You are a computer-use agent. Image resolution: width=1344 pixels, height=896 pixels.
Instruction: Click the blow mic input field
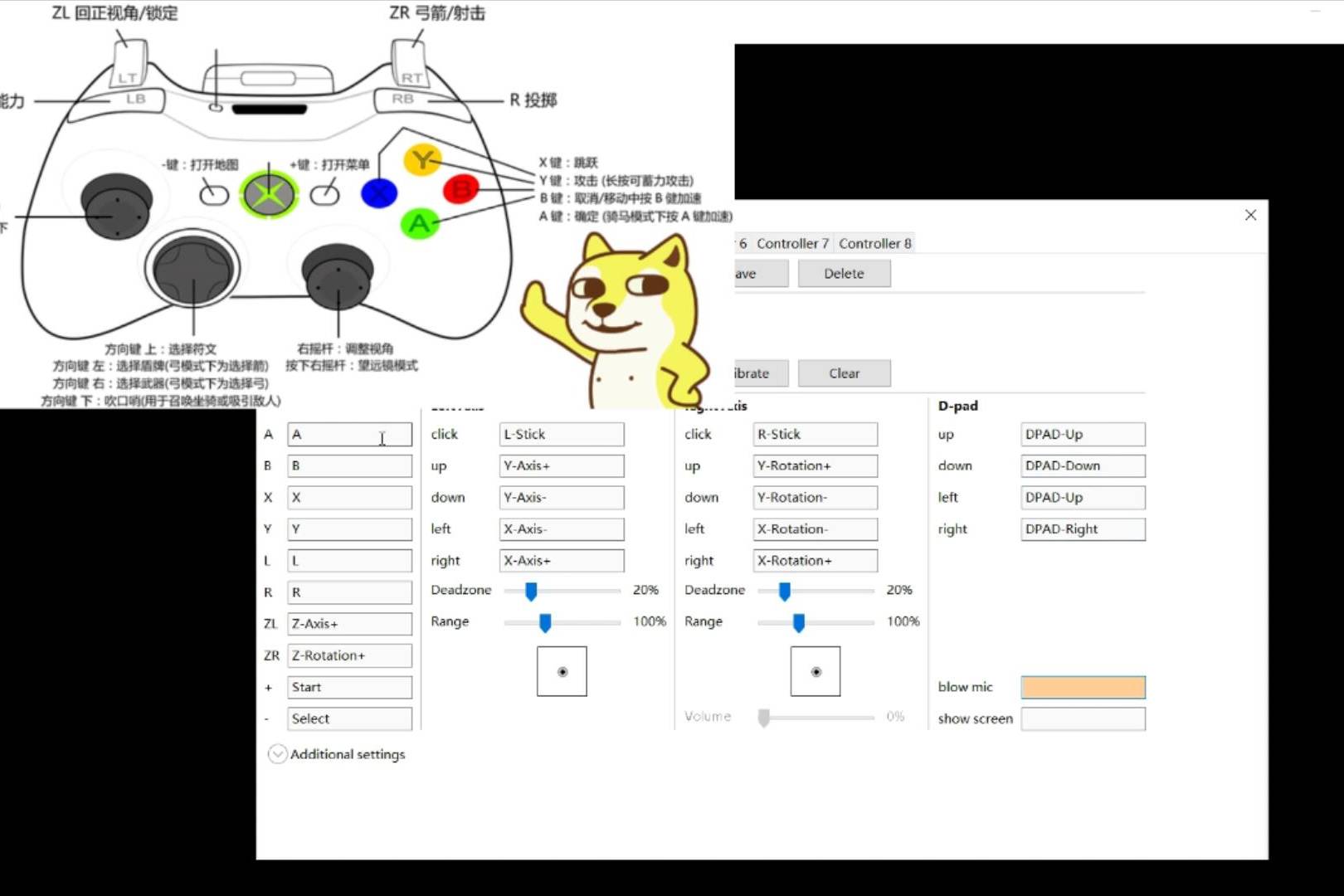point(1083,687)
